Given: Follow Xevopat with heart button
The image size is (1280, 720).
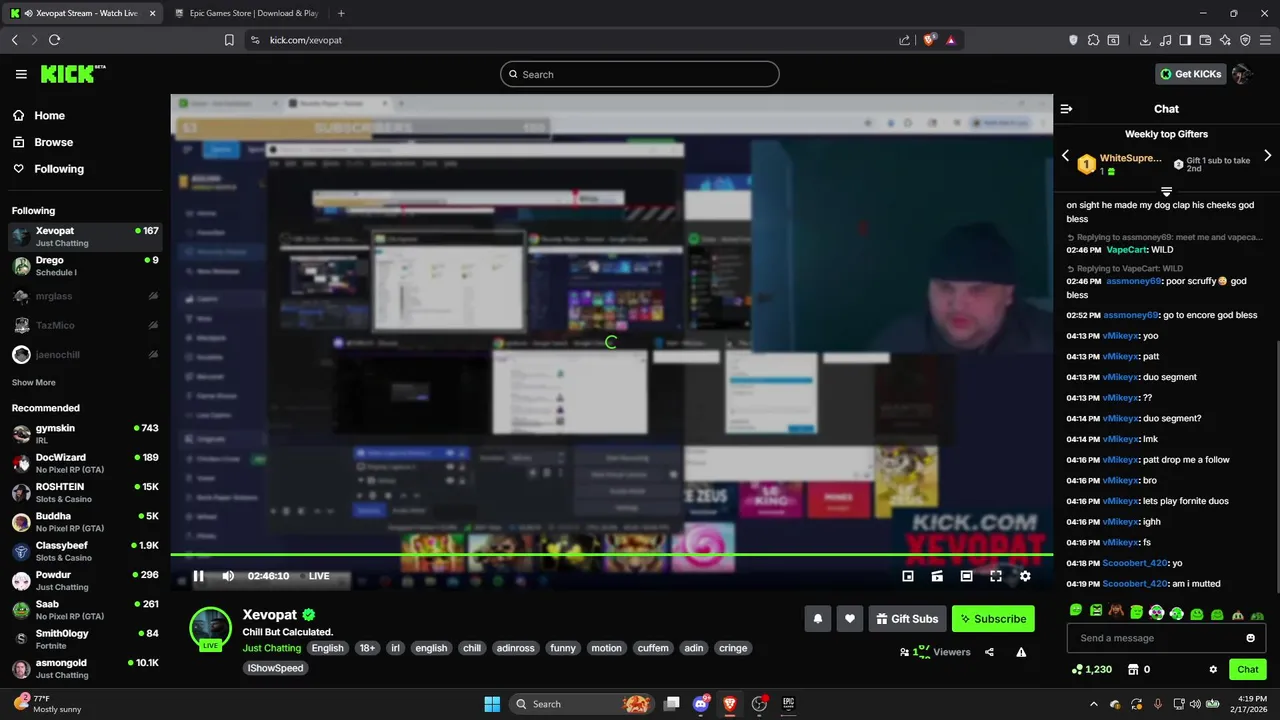Looking at the screenshot, I should coord(849,619).
